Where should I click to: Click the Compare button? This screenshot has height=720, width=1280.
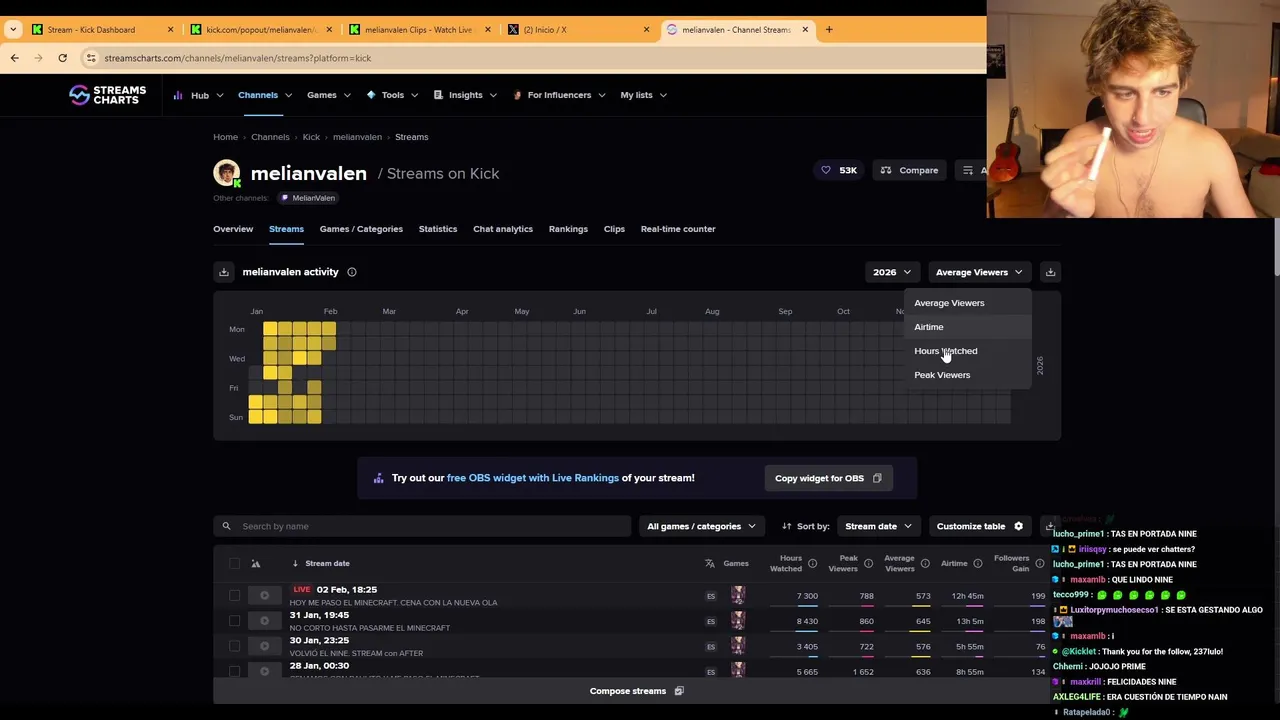(x=909, y=171)
